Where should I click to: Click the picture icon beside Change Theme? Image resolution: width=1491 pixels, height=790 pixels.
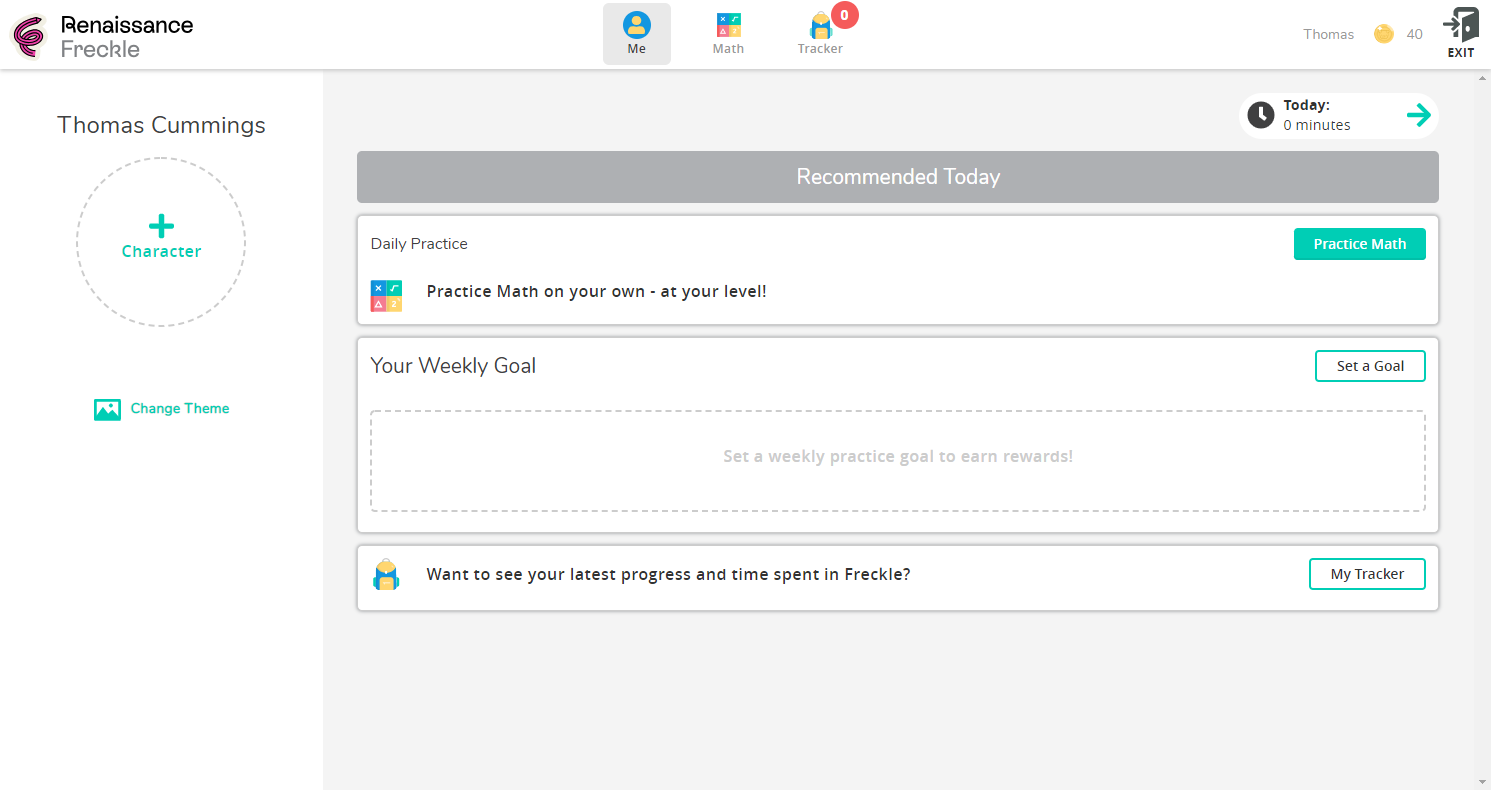(x=107, y=409)
